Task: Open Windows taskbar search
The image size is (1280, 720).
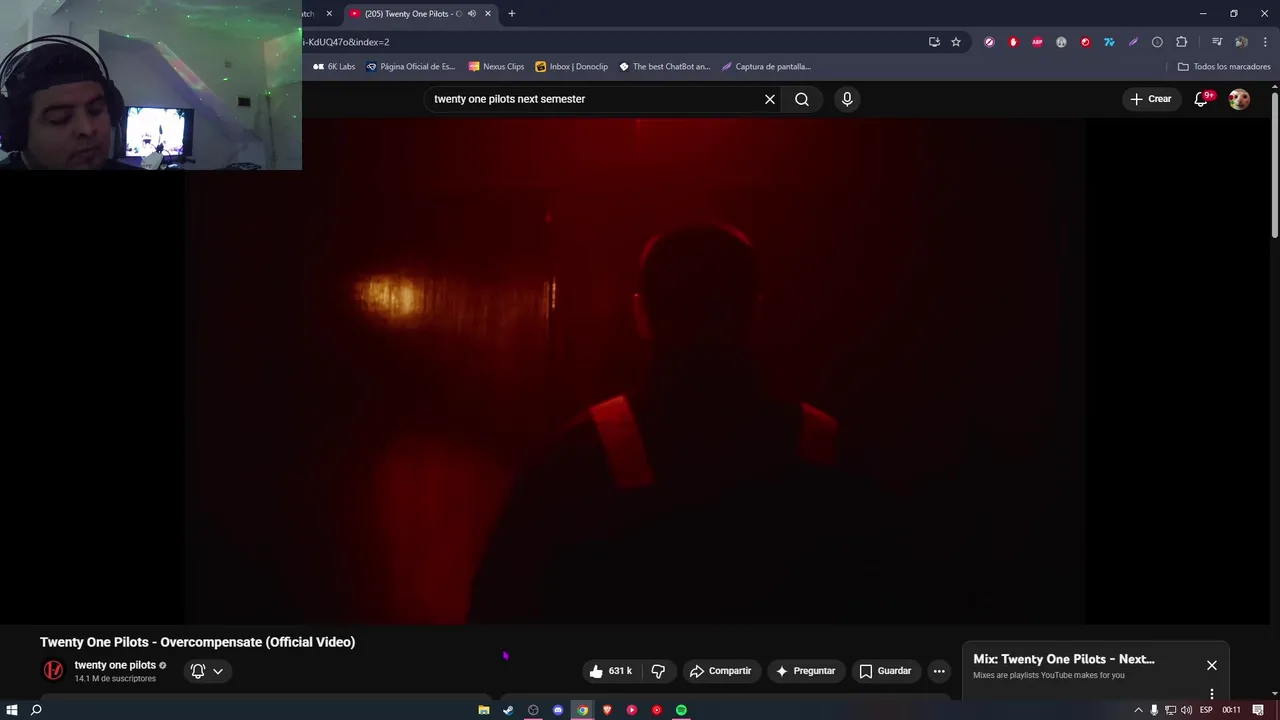Action: click(x=36, y=710)
